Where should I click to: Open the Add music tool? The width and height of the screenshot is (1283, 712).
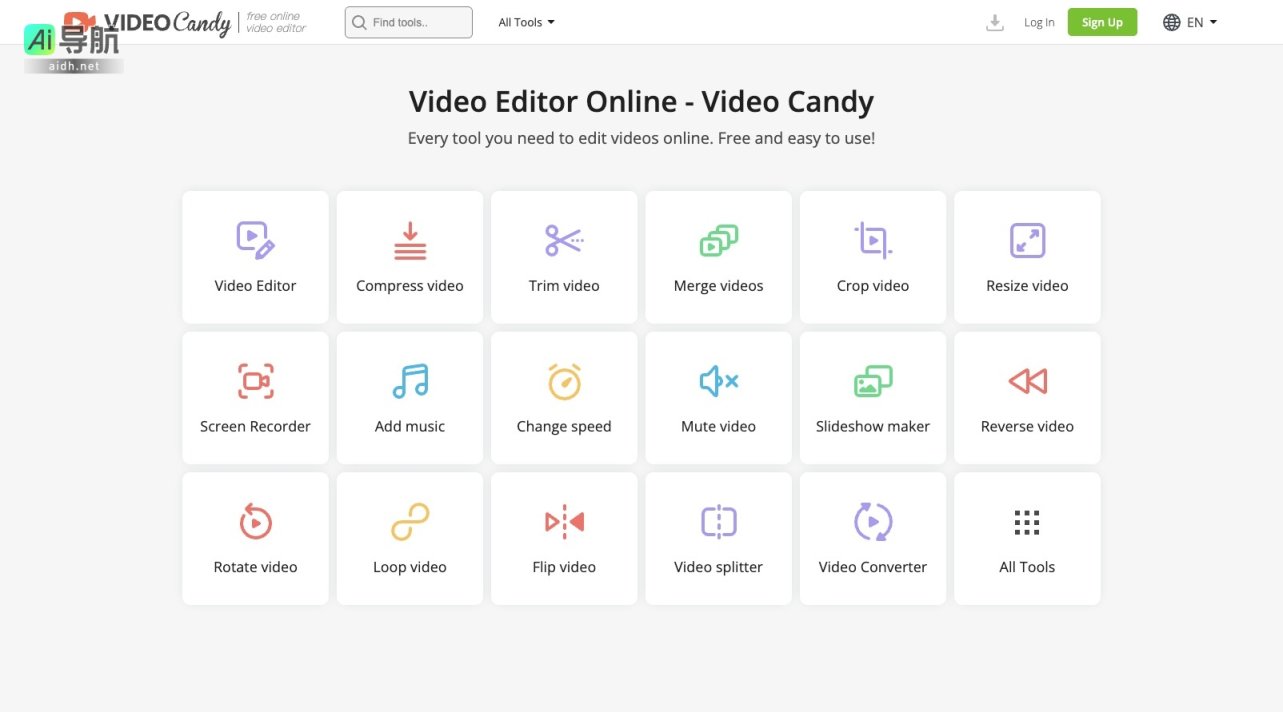(x=409, y=398)
